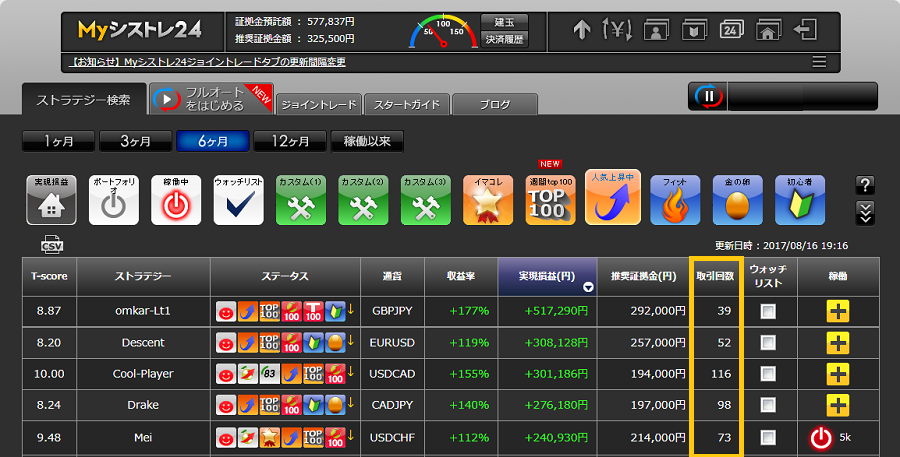Select the 週間top100 filter icon
Image resolution: width=900 pixels, height=457 pixels.
(550, 199)
